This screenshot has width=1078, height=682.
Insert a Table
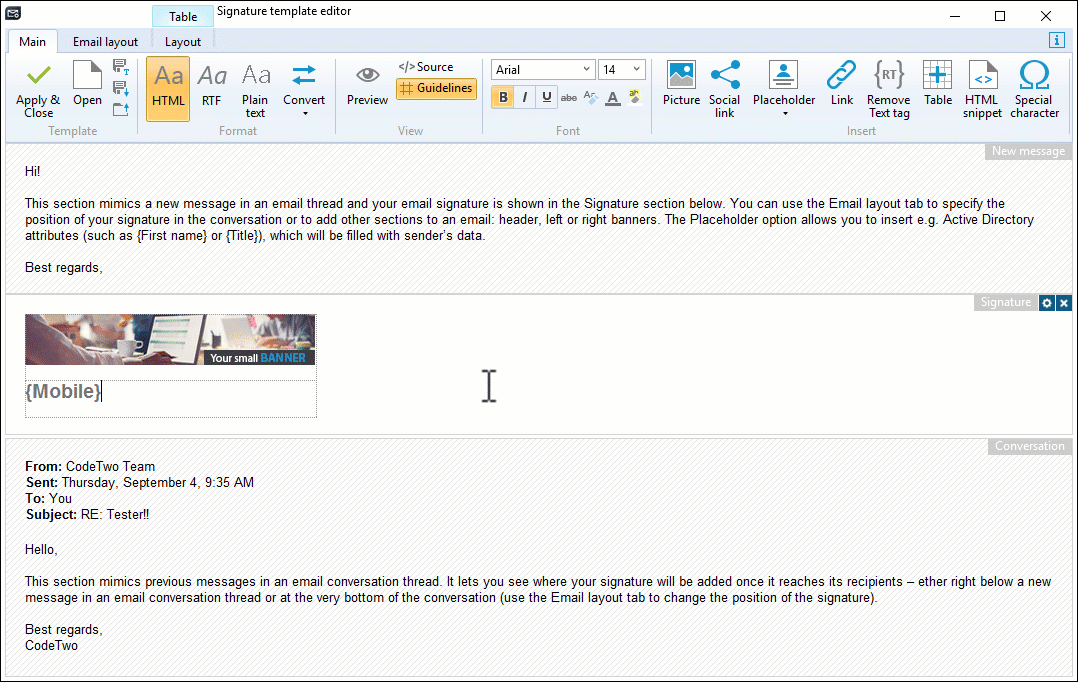click(938, 84)
